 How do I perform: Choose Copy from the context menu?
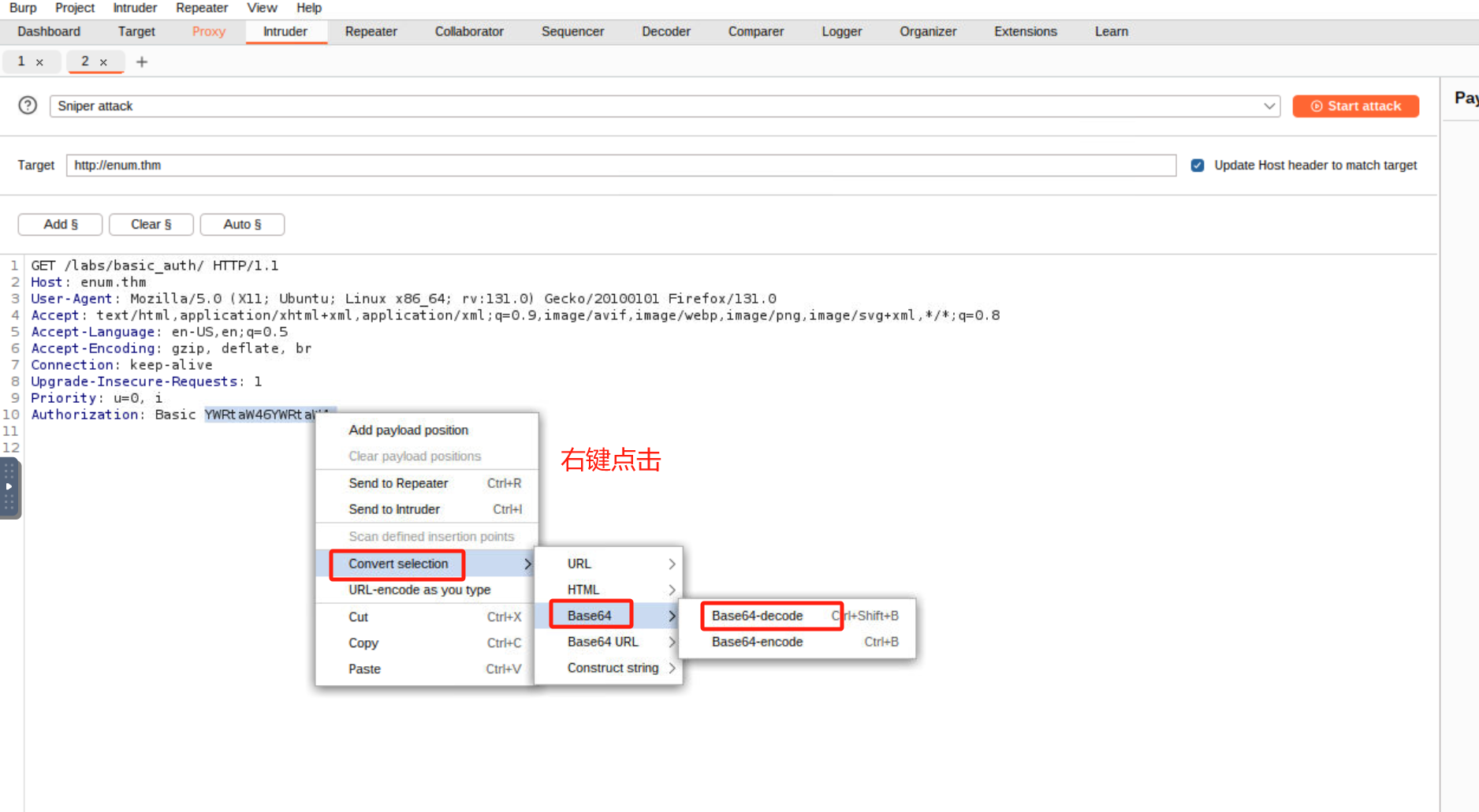[x=427, y=643]
